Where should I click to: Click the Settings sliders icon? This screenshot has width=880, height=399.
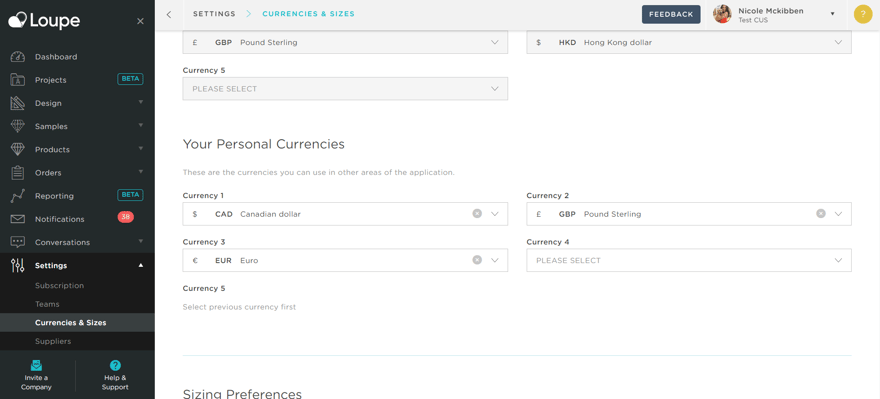(x=18, y=265)
